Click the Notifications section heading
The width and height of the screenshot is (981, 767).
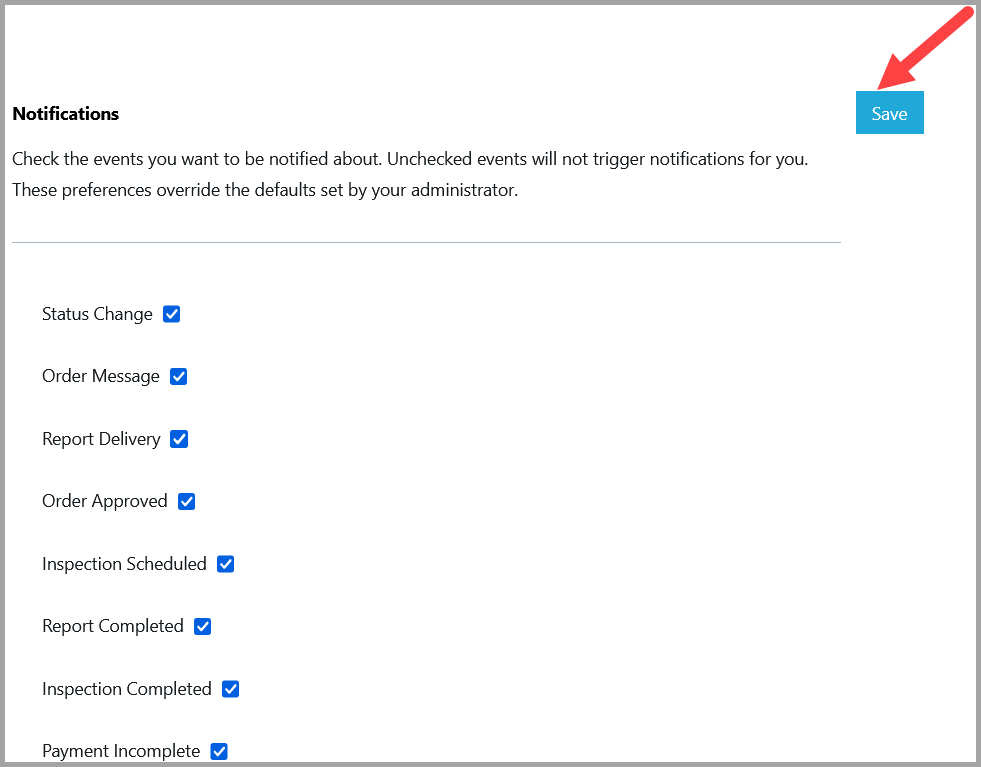click(66, 114)
